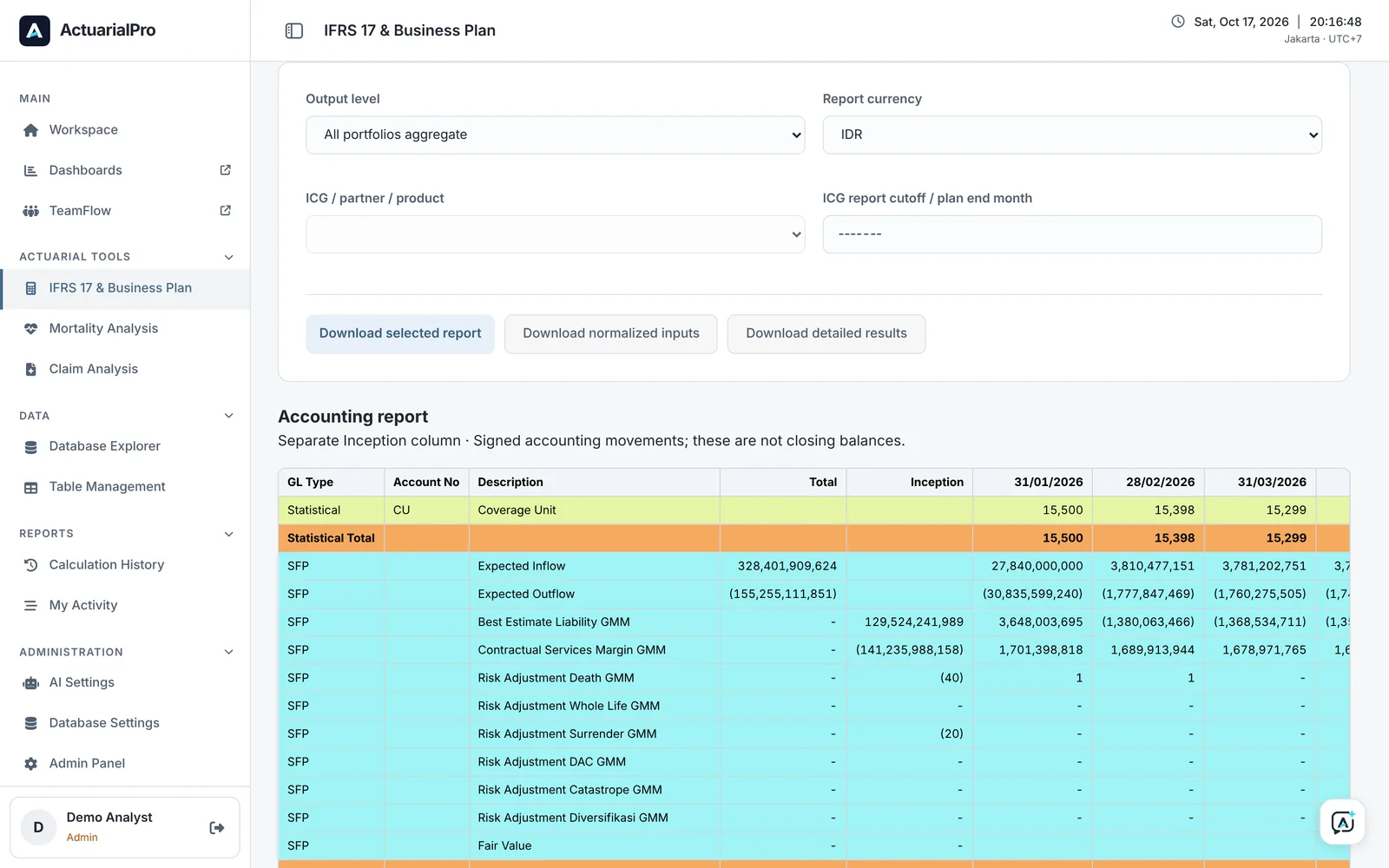Click the Coverage Unit description cell
Viewport: 1389px width, 868px height.
[595, 510]
